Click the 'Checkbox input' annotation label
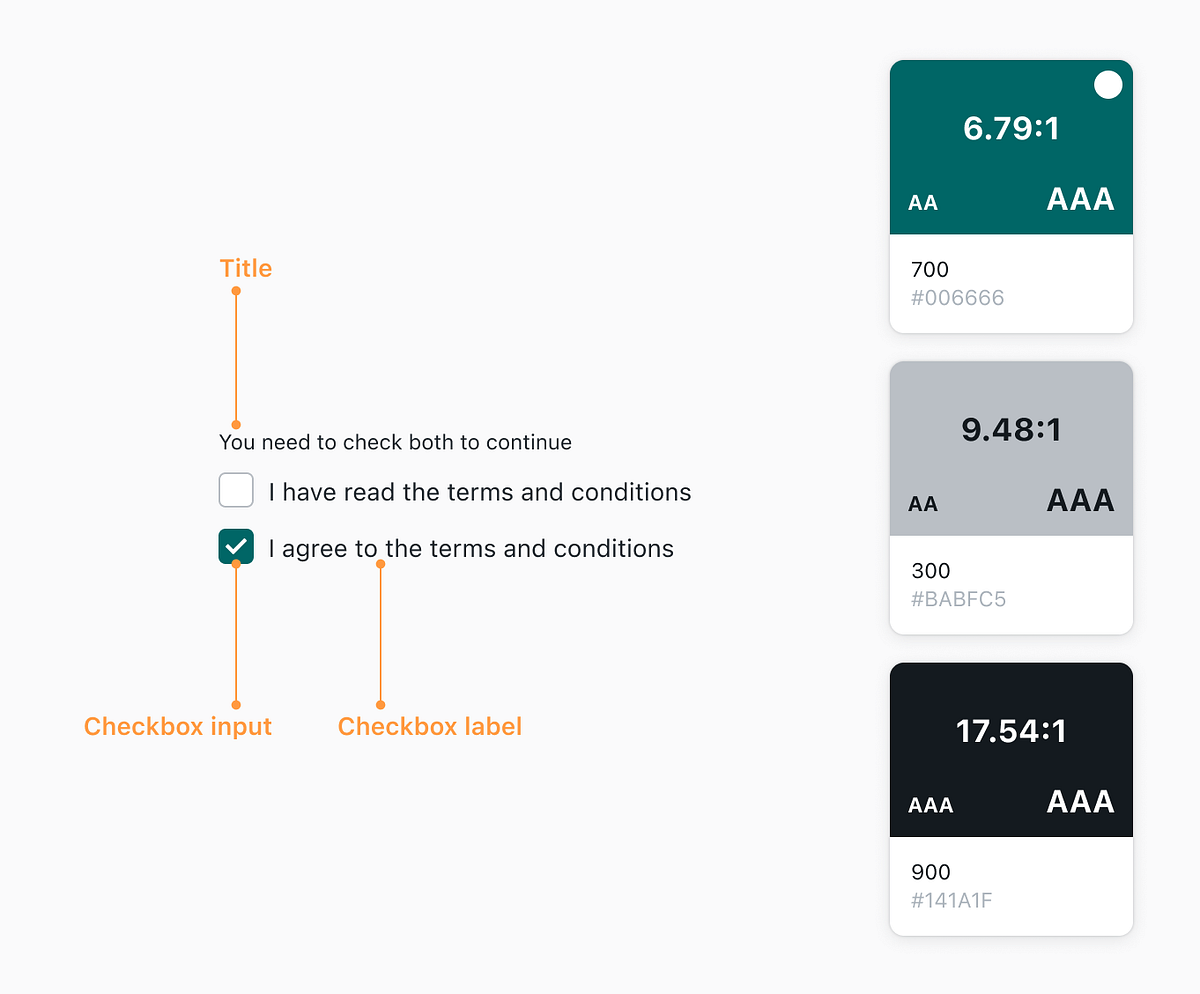Image resolution: width=1200 pixels, height=994 pixels. click(177, 726)
